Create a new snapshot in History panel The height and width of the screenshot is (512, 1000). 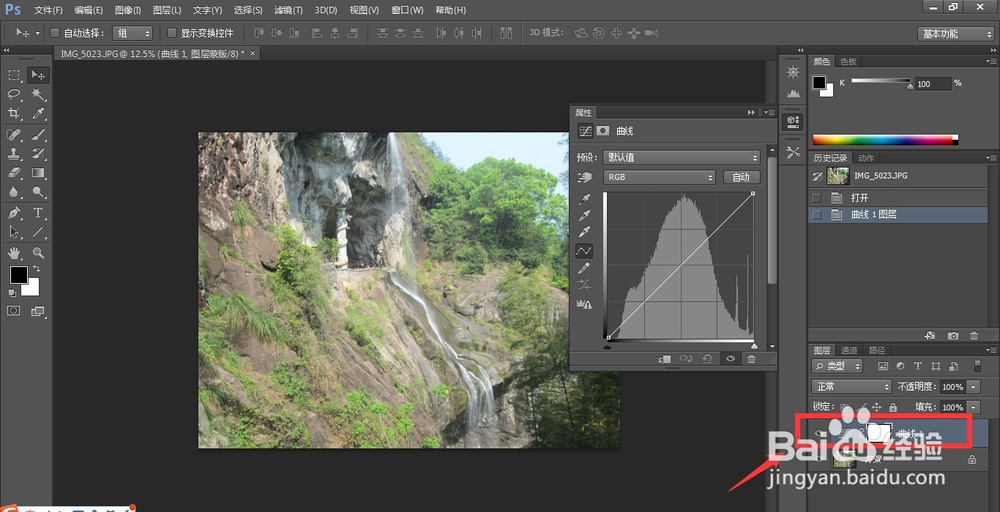[x=952, y=335]
